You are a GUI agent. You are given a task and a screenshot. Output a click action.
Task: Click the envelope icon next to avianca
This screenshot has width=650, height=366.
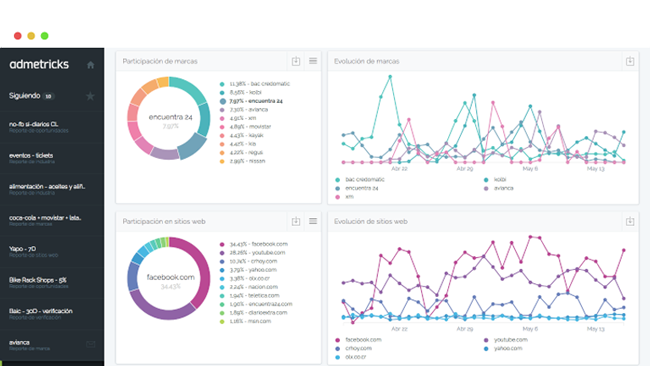(90, 344)
